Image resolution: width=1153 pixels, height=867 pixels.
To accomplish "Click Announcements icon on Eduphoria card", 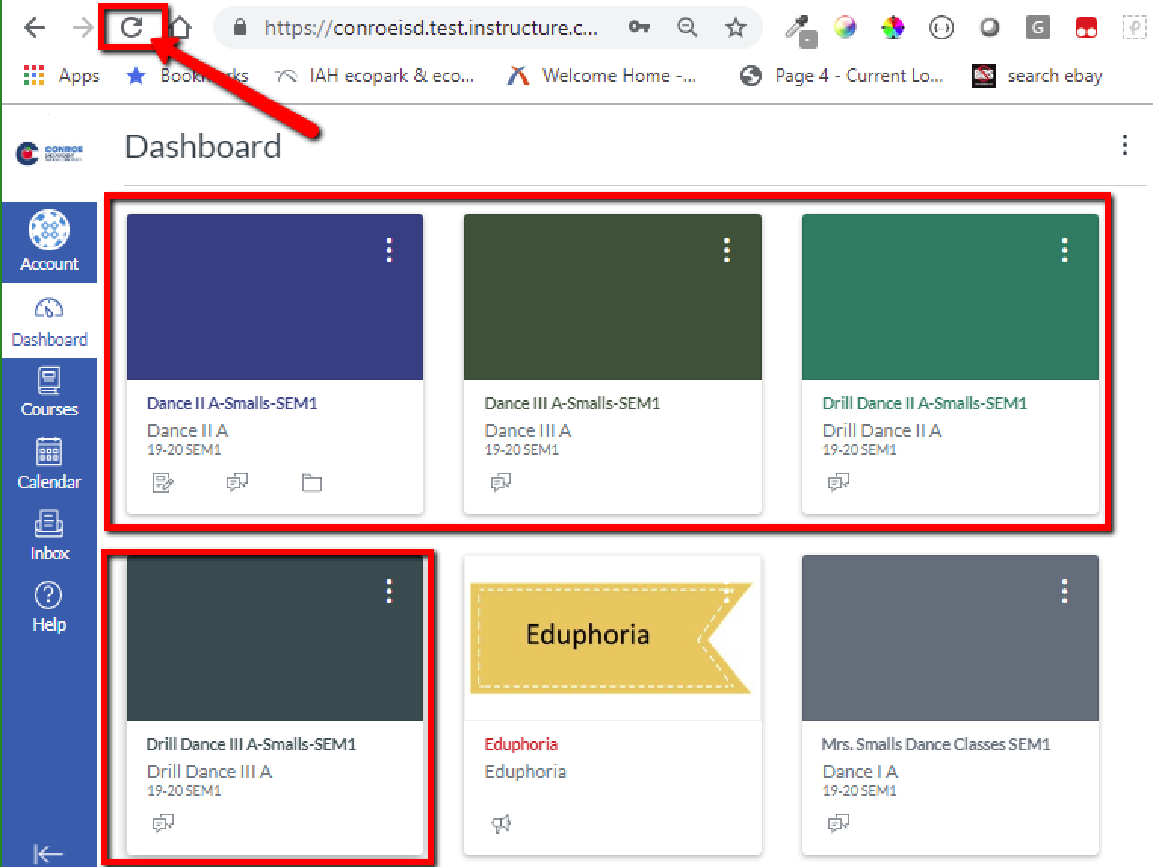I will [500, 824].
